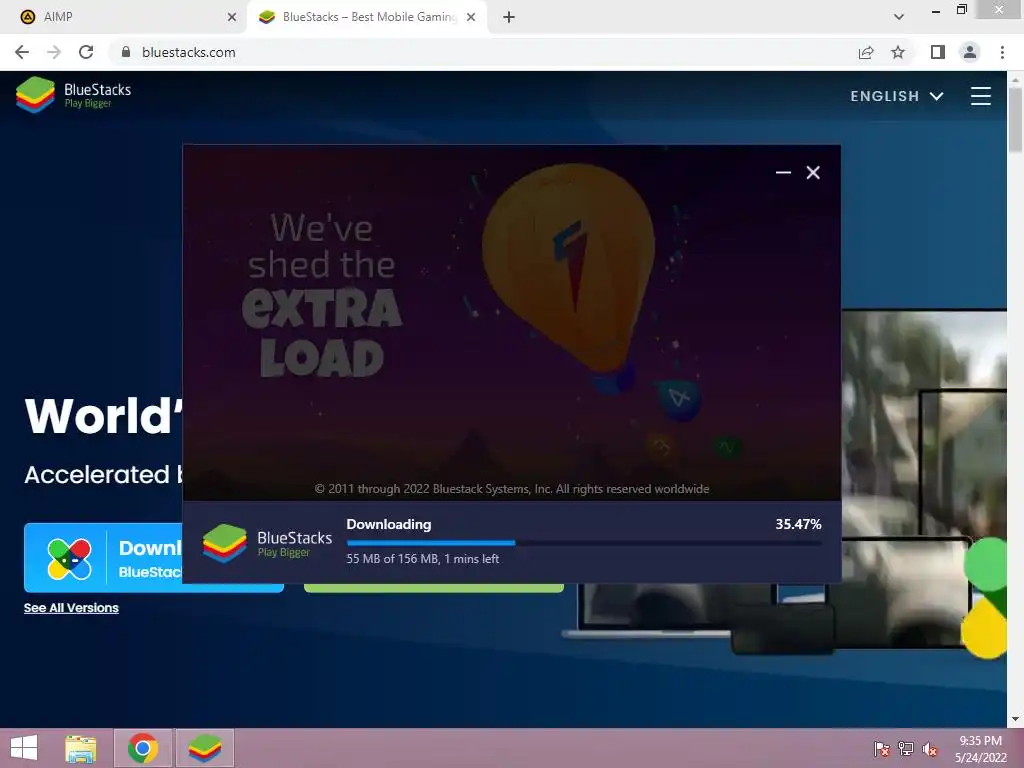
Task: Open Chrome profile avatar
Action: [x=970, y=52]
